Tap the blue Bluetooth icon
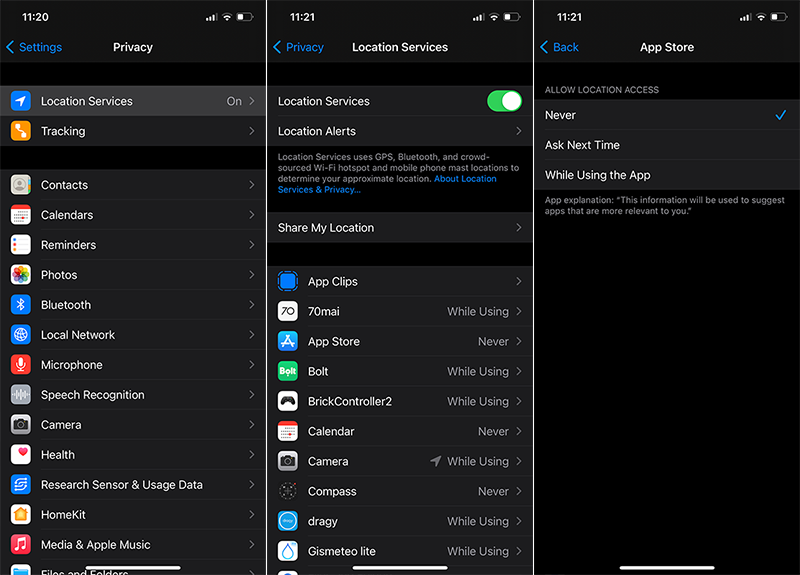The width and height of the screenshot is (800, 575). tap(21, 305)
